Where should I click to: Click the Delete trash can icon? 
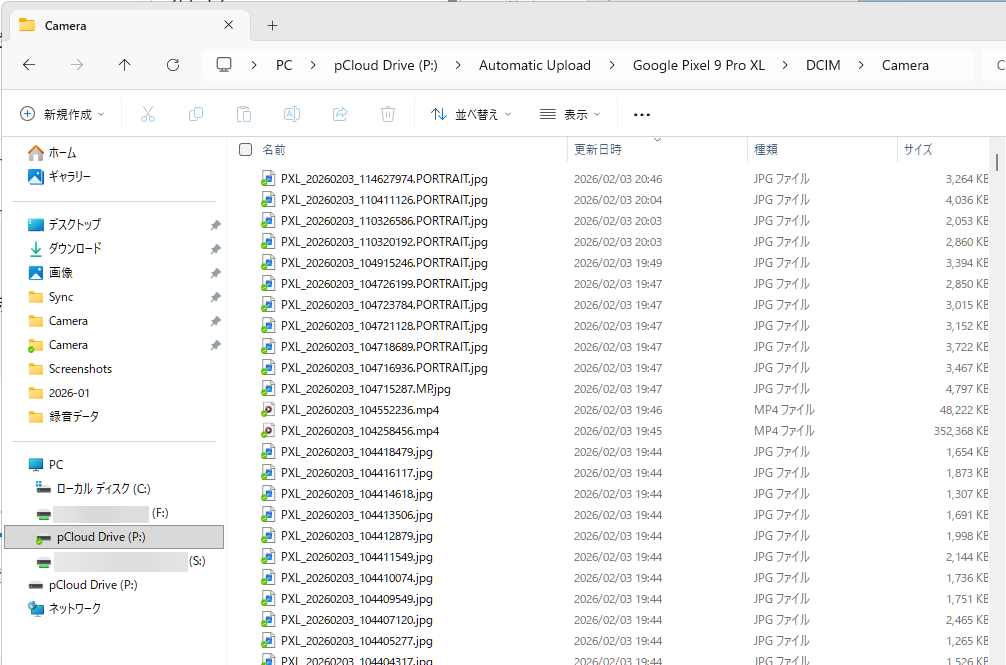coord(388,114)
